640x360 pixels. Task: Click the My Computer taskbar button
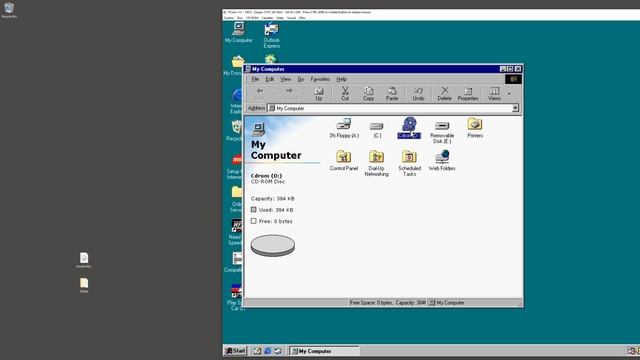pos(324,351)
